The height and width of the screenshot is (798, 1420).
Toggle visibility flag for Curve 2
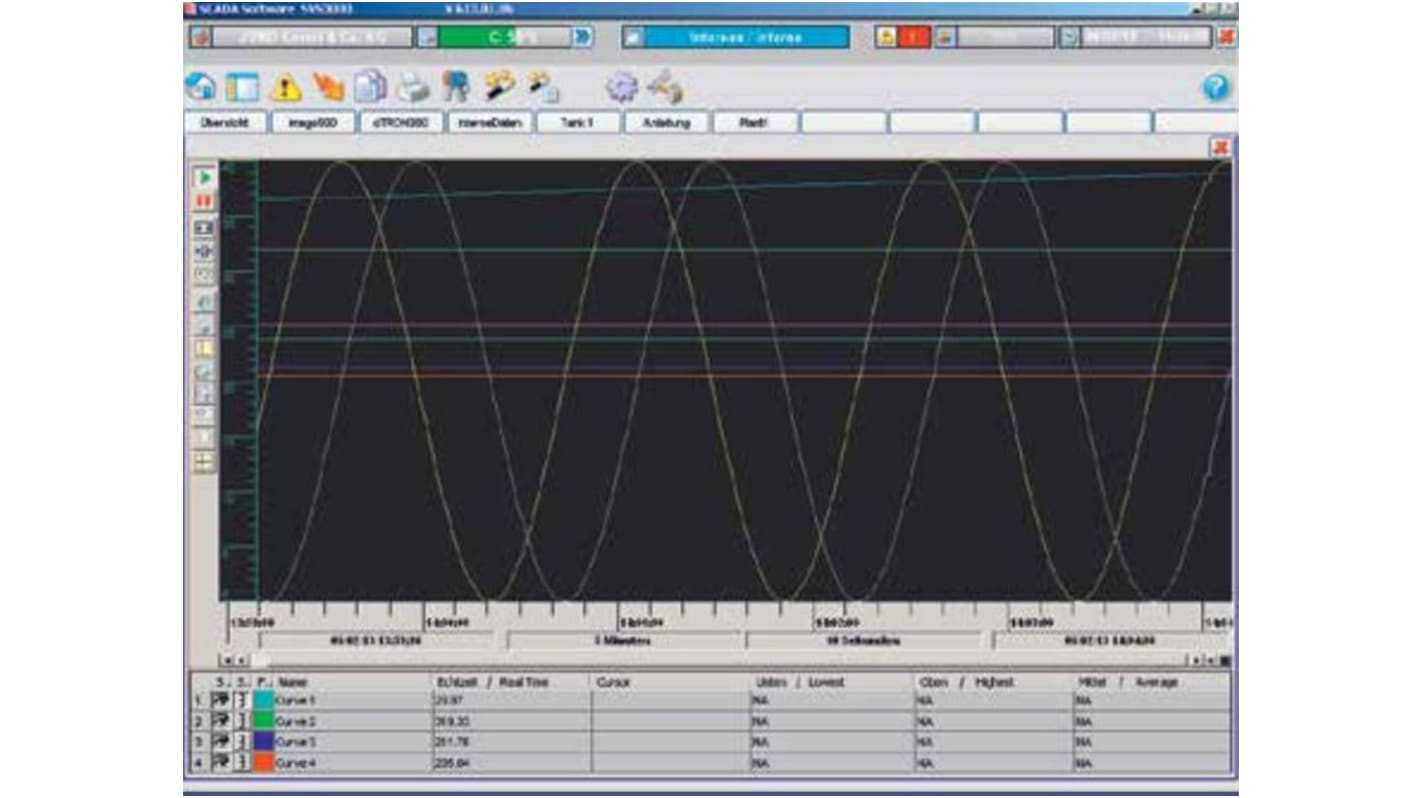[221, 721]
